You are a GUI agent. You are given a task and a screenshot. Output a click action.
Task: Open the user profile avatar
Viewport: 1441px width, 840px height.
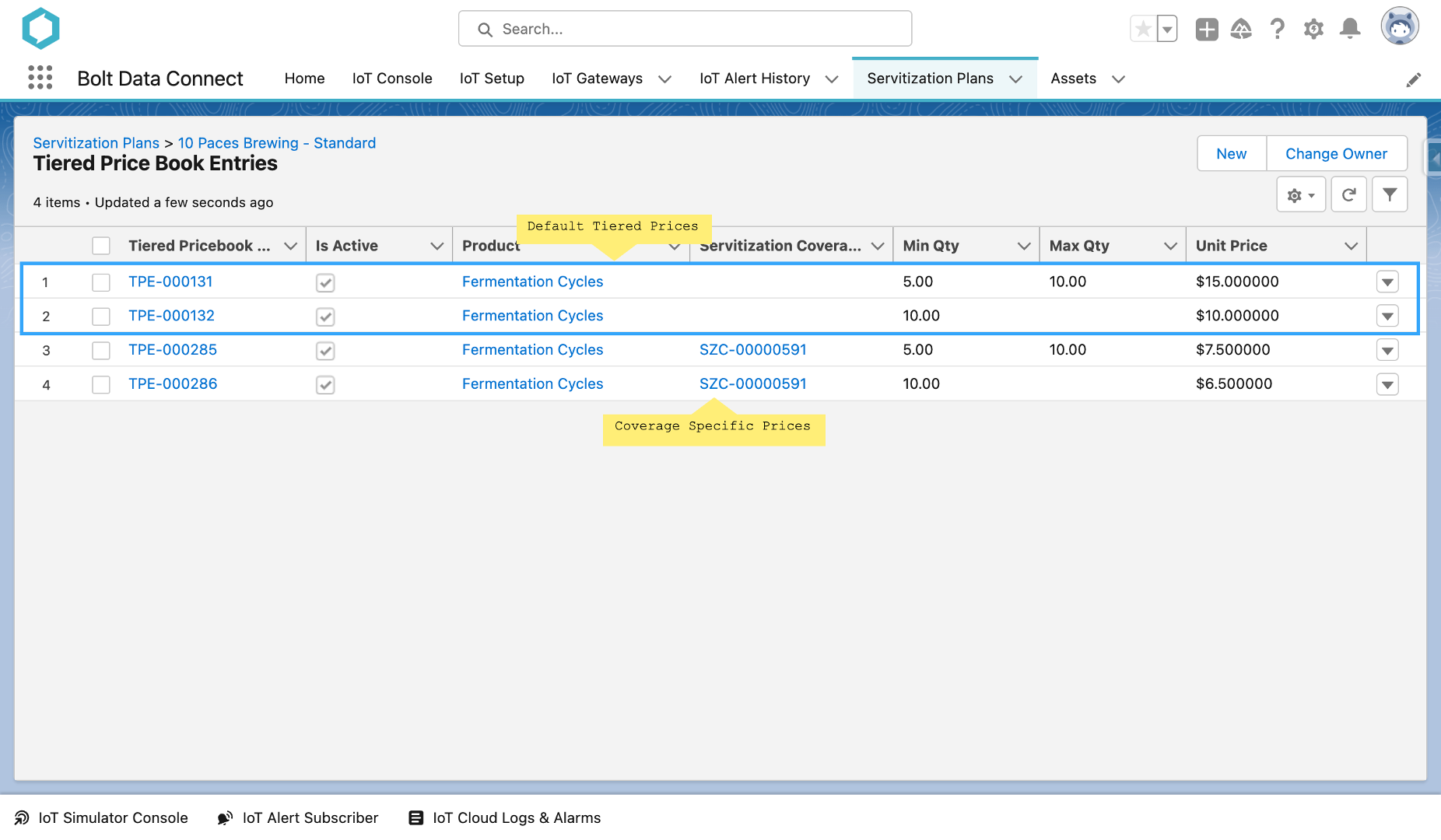(x=1400, y=27)
